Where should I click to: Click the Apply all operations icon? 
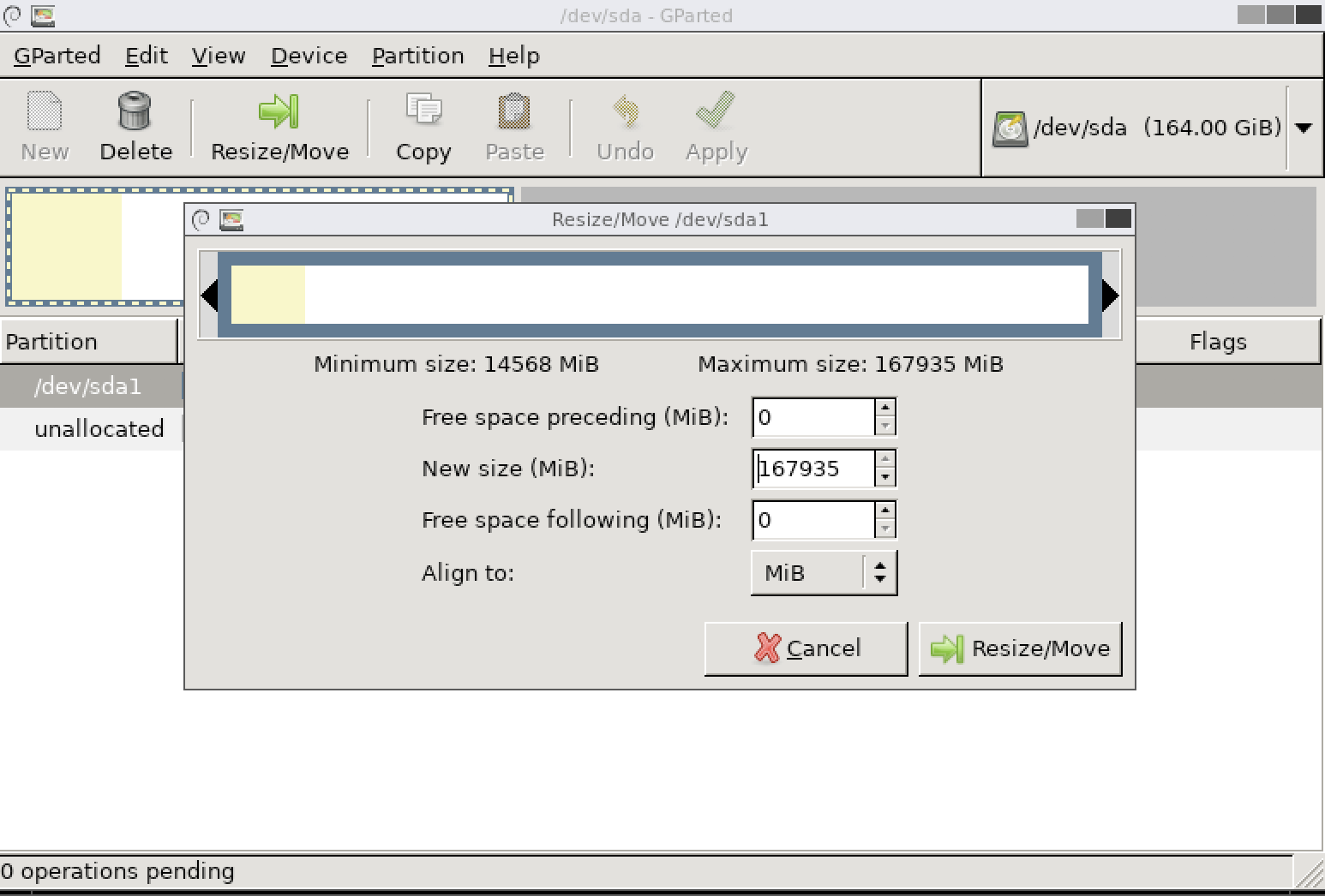715,126
